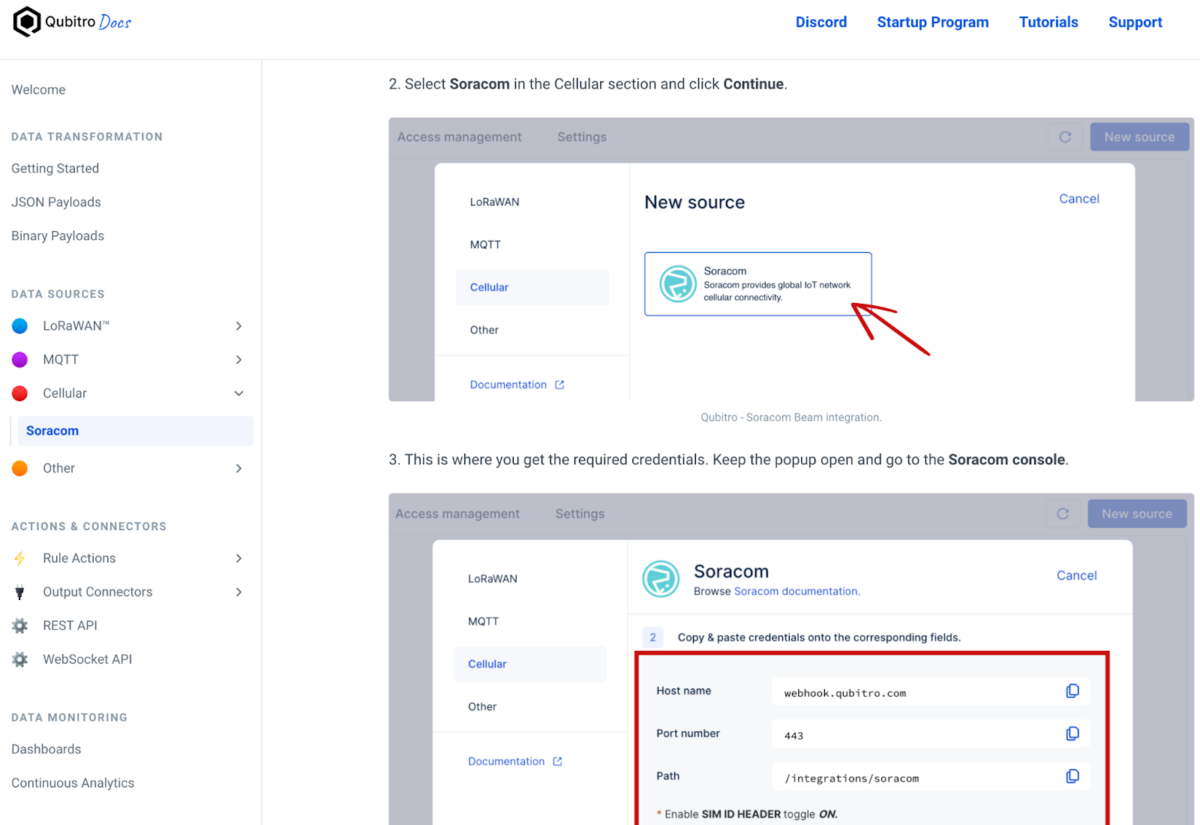
Task: Select the Rule Actions lightning icon
Action: click(x=22, y=558)
